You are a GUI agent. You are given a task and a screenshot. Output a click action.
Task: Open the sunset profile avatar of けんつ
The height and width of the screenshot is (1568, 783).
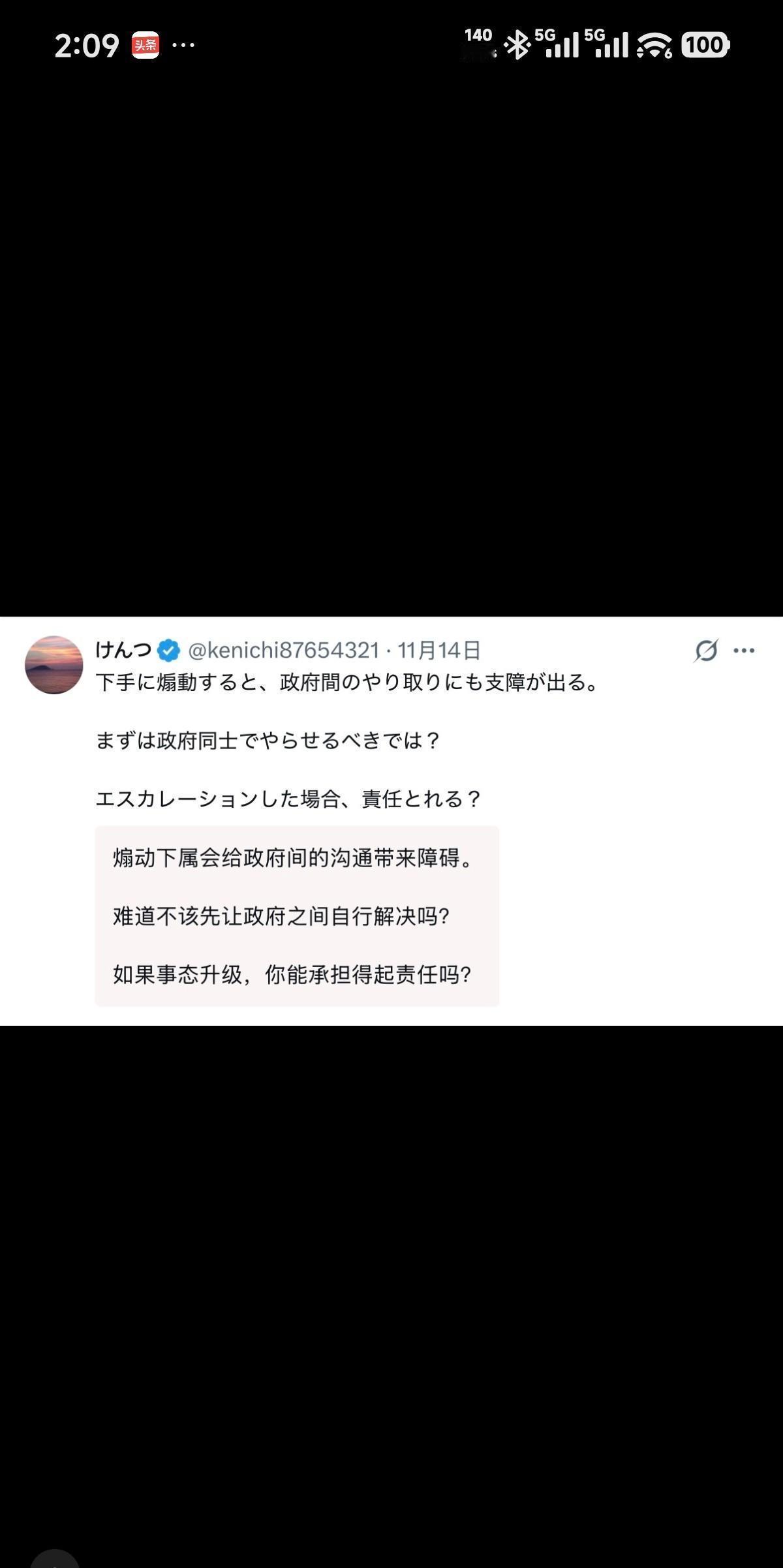pos(54,665)
